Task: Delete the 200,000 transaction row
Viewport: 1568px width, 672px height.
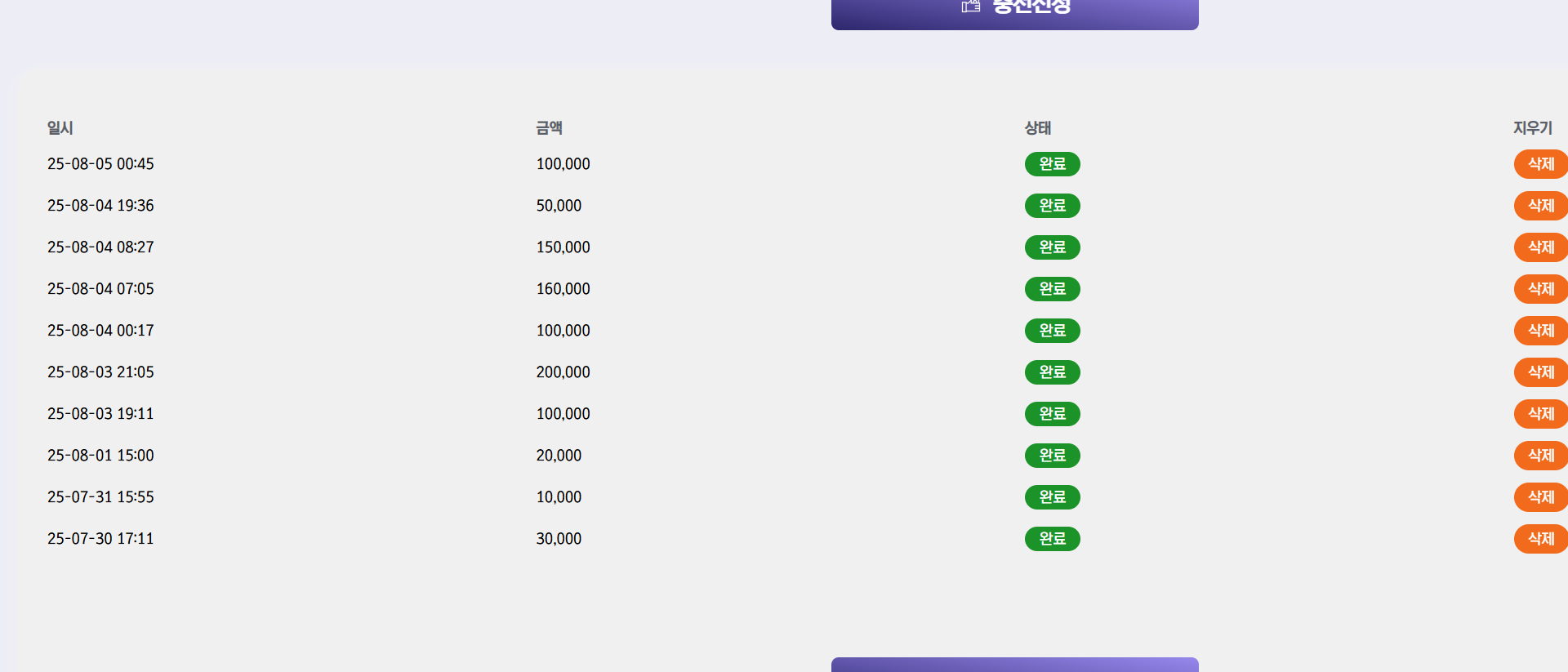Action: pos(1540,372)
